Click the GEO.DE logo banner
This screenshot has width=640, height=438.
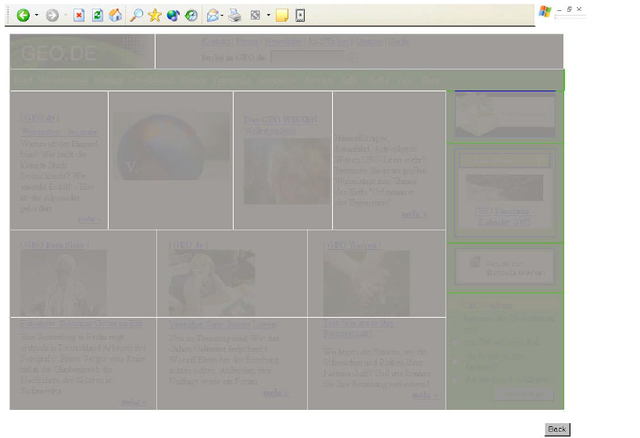[82, 51]
